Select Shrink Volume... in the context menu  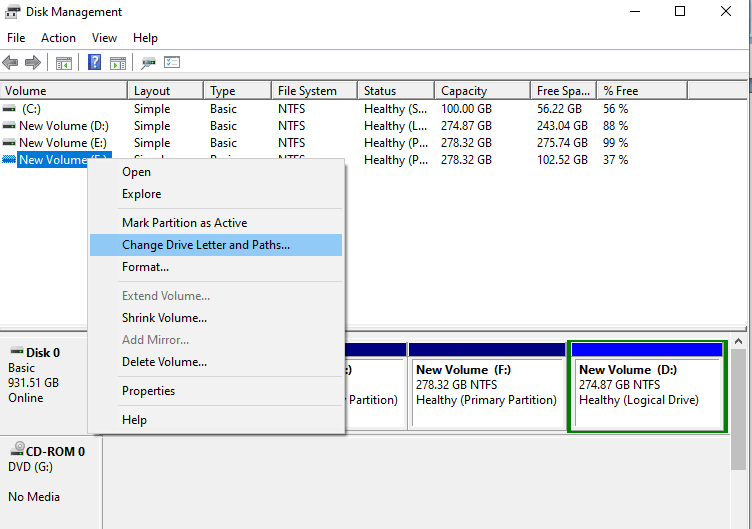coord(216,317)
